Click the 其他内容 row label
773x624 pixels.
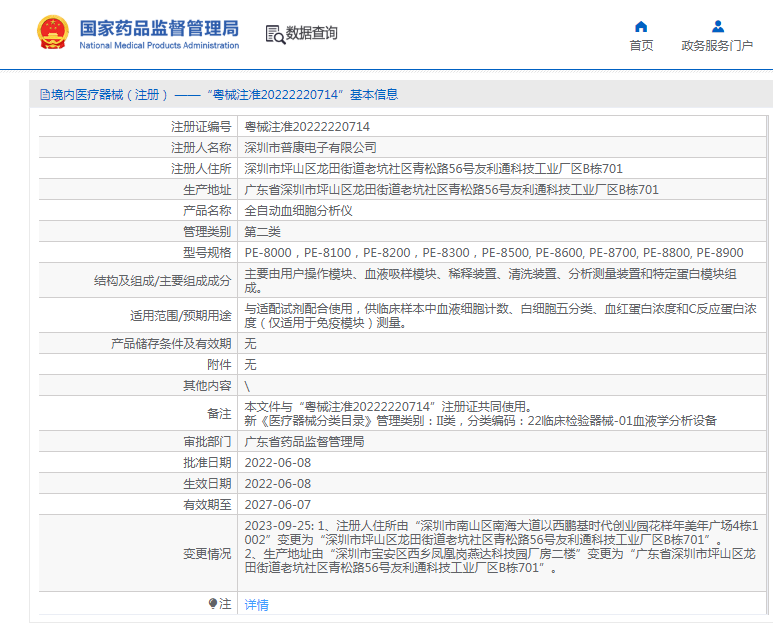click(x=207, y=386)
